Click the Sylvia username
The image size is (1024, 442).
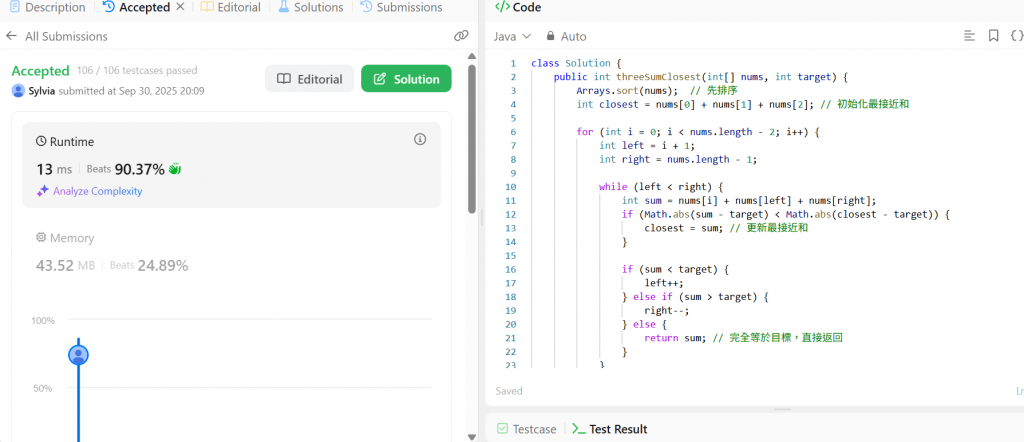pos(42,91)
